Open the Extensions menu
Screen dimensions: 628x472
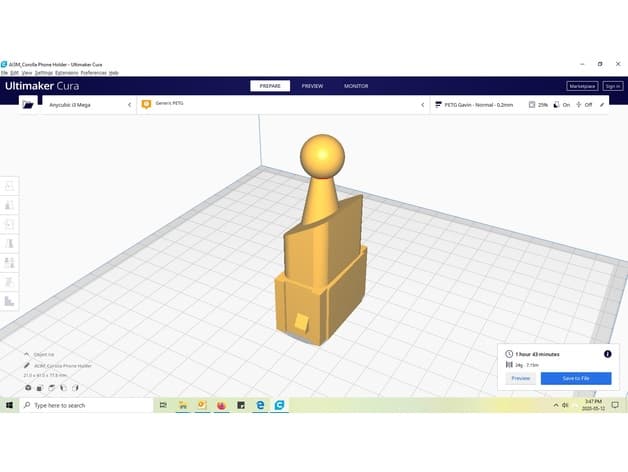click(x=66, y=73)
